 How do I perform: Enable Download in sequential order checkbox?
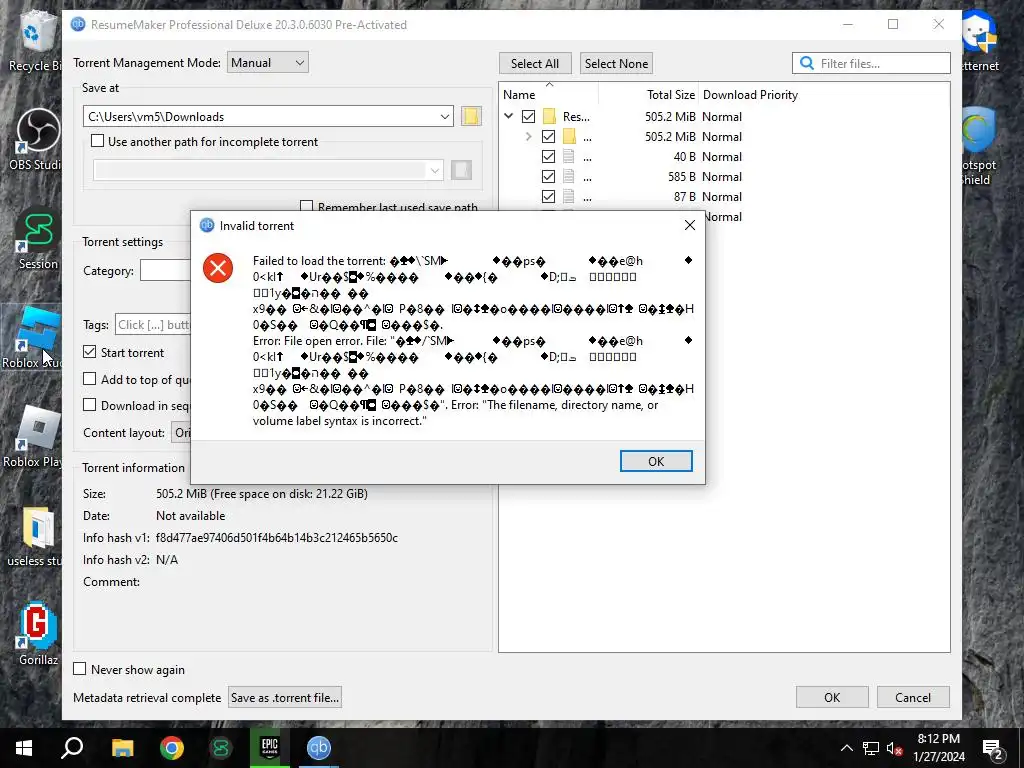pos(89,405)
